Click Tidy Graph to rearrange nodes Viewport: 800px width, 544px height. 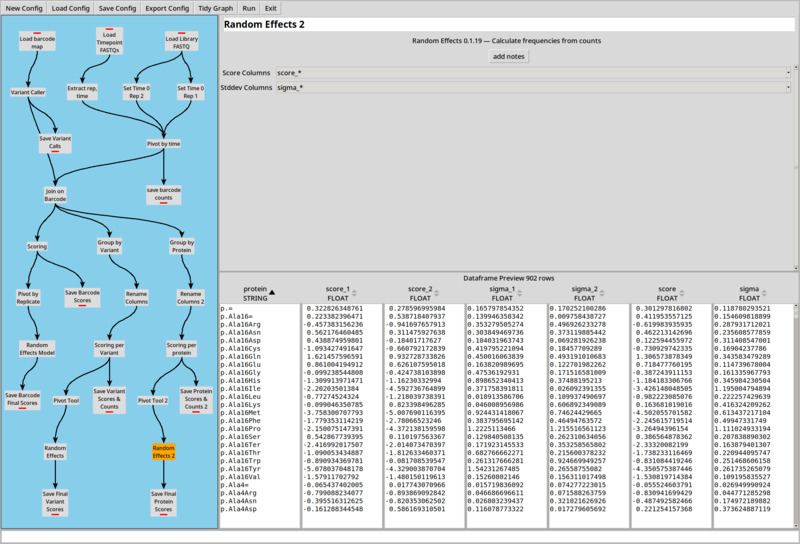coord(215,8)
